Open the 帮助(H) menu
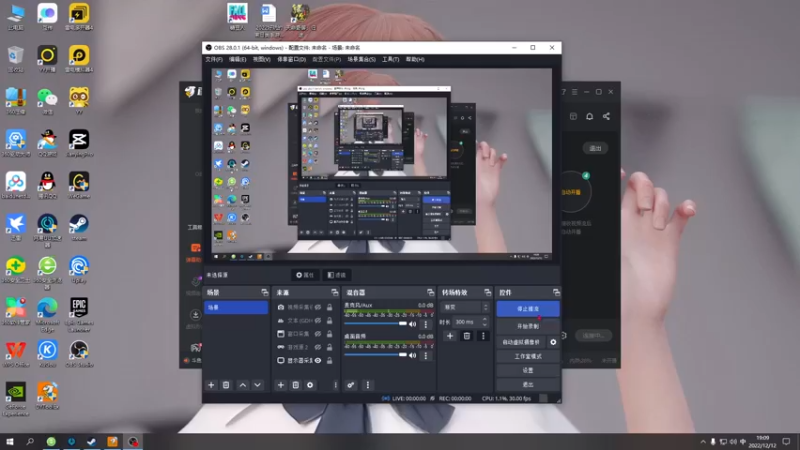 pos(415,60)
